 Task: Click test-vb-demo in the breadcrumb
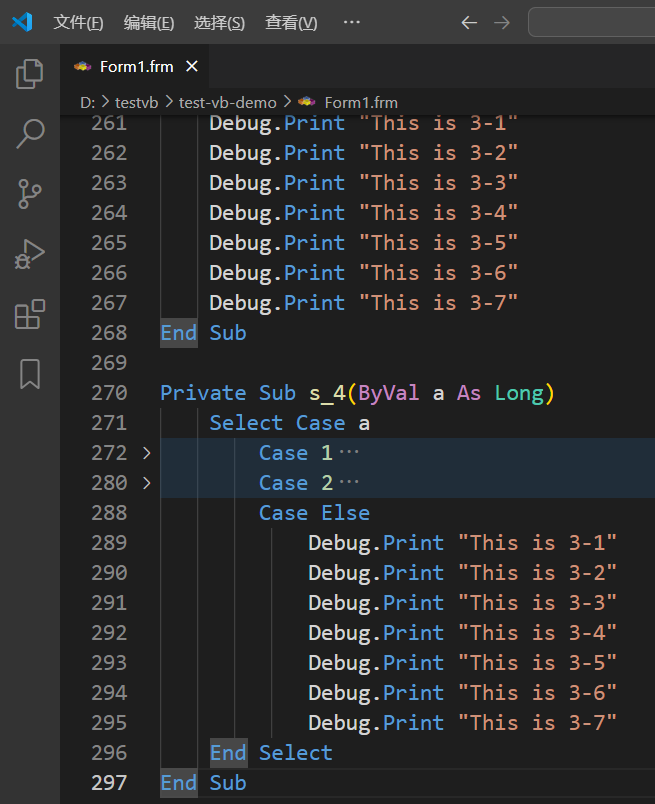228,102
